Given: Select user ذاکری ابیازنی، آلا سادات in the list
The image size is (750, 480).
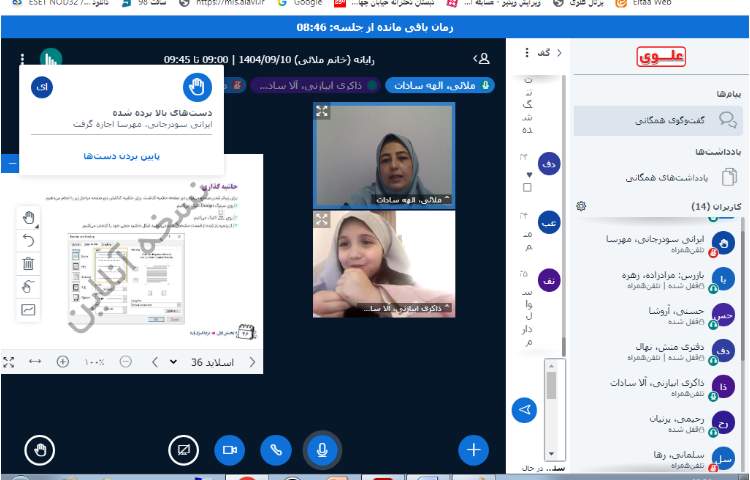Looking at the screenshot, I should point(660,387).
